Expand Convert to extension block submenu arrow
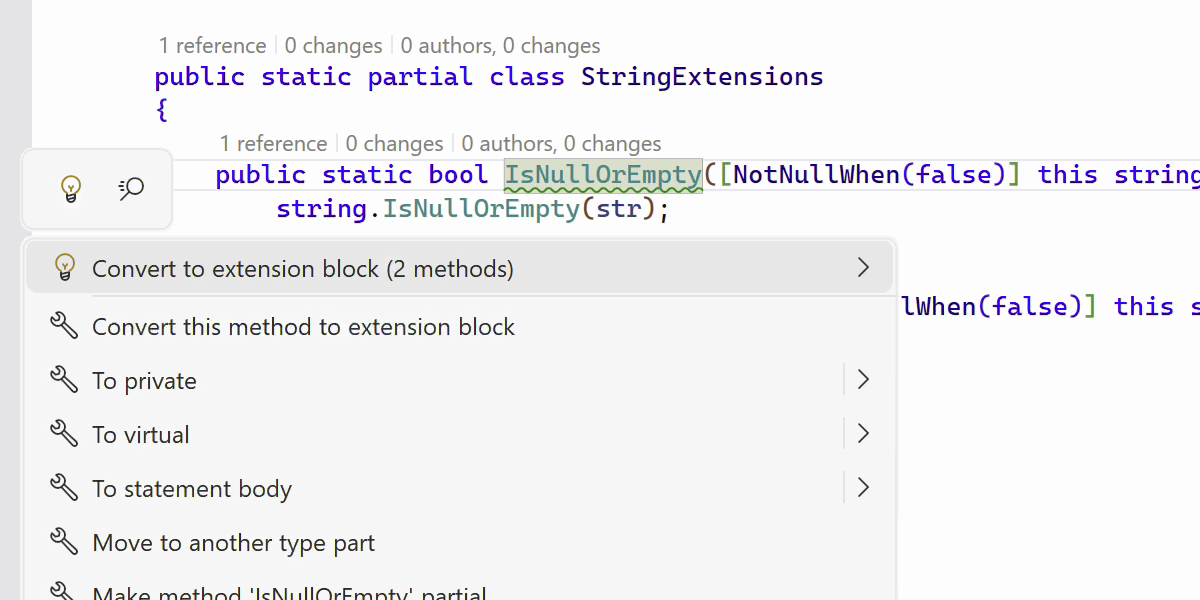Image resolution: width=1200 pixels, height=600 pixels. 863,268
